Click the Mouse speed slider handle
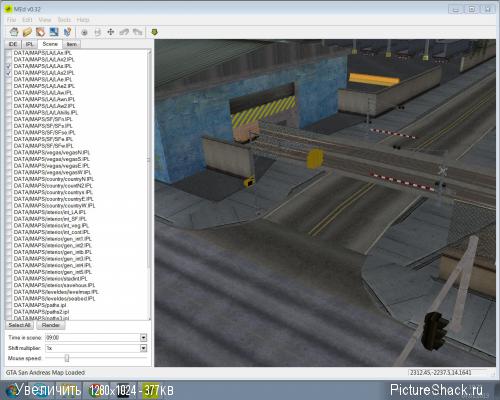The height and width of the screenshot is (400, 500). click(67, 358)
